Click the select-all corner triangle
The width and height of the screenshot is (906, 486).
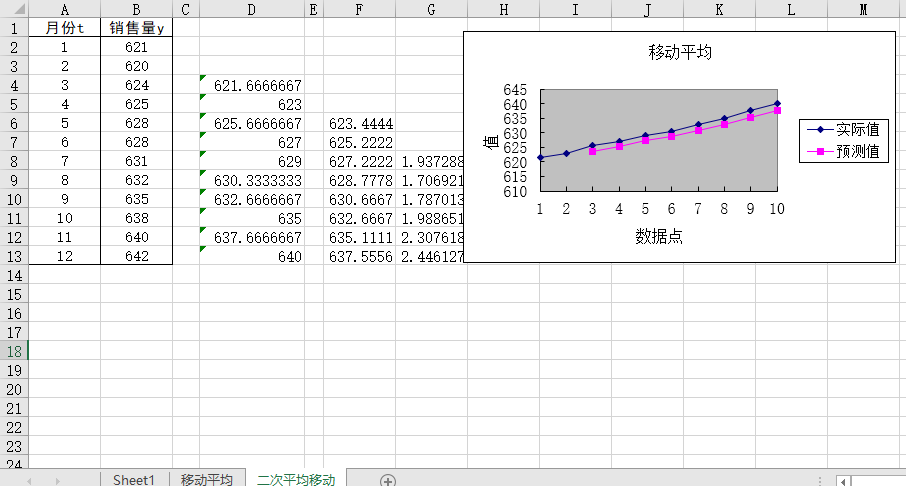click(x=14, y=9)
